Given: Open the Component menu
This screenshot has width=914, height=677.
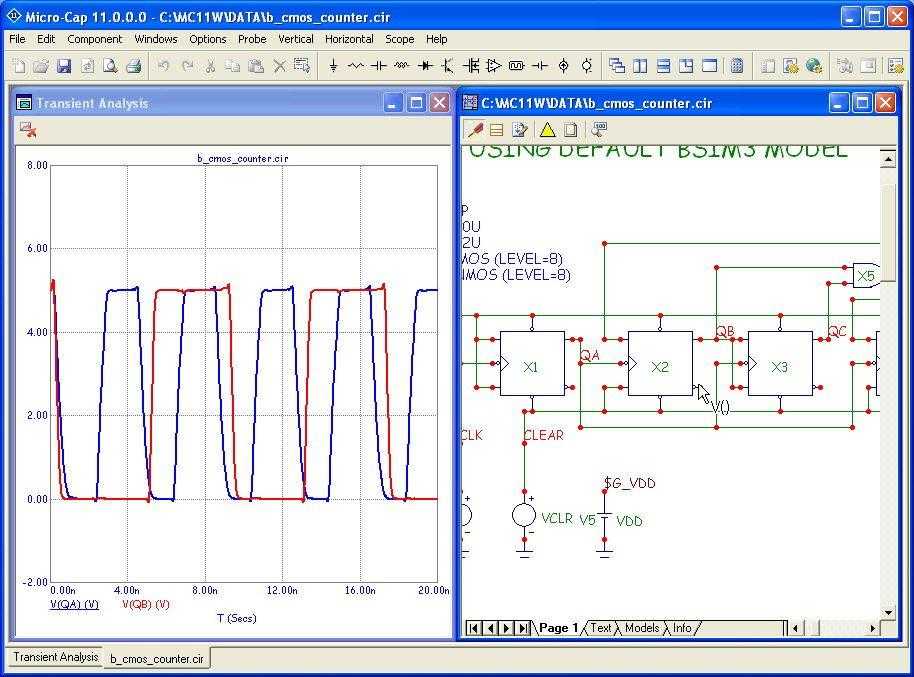Looking at the screenshot, I should click(94, 39).
